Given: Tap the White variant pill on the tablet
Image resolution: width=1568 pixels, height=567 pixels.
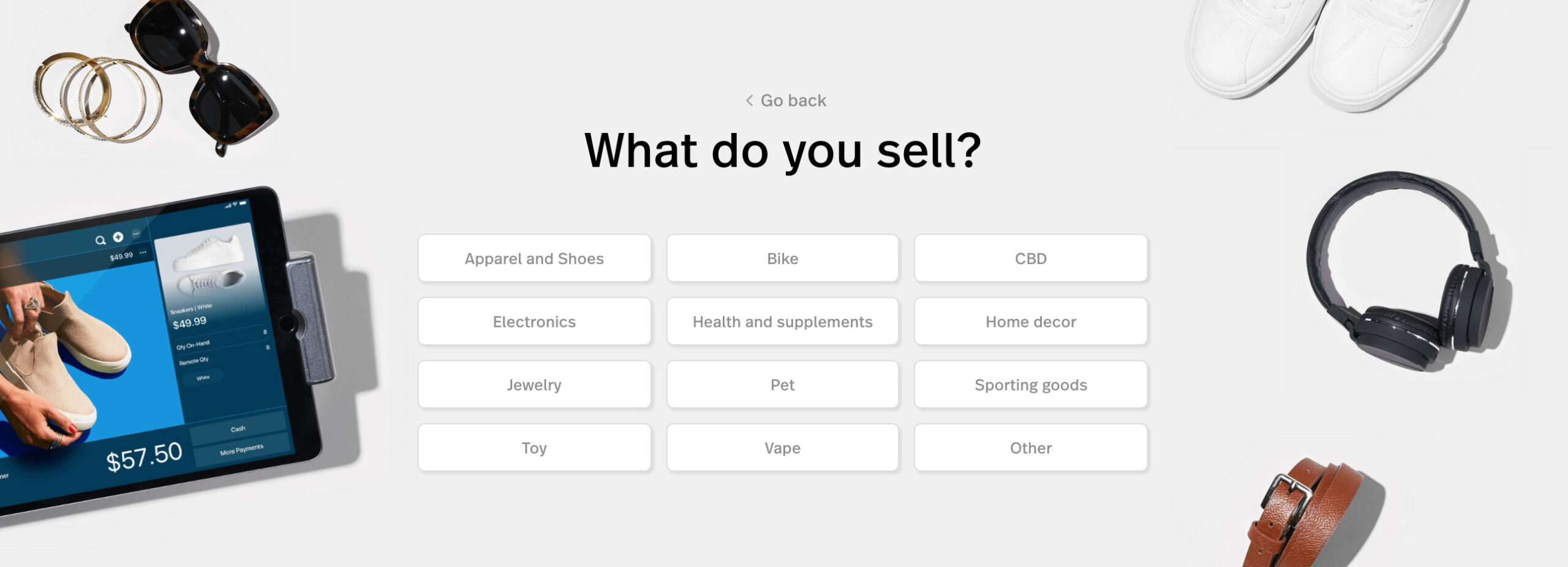Looking at the screenshot, I should [203, 378].
